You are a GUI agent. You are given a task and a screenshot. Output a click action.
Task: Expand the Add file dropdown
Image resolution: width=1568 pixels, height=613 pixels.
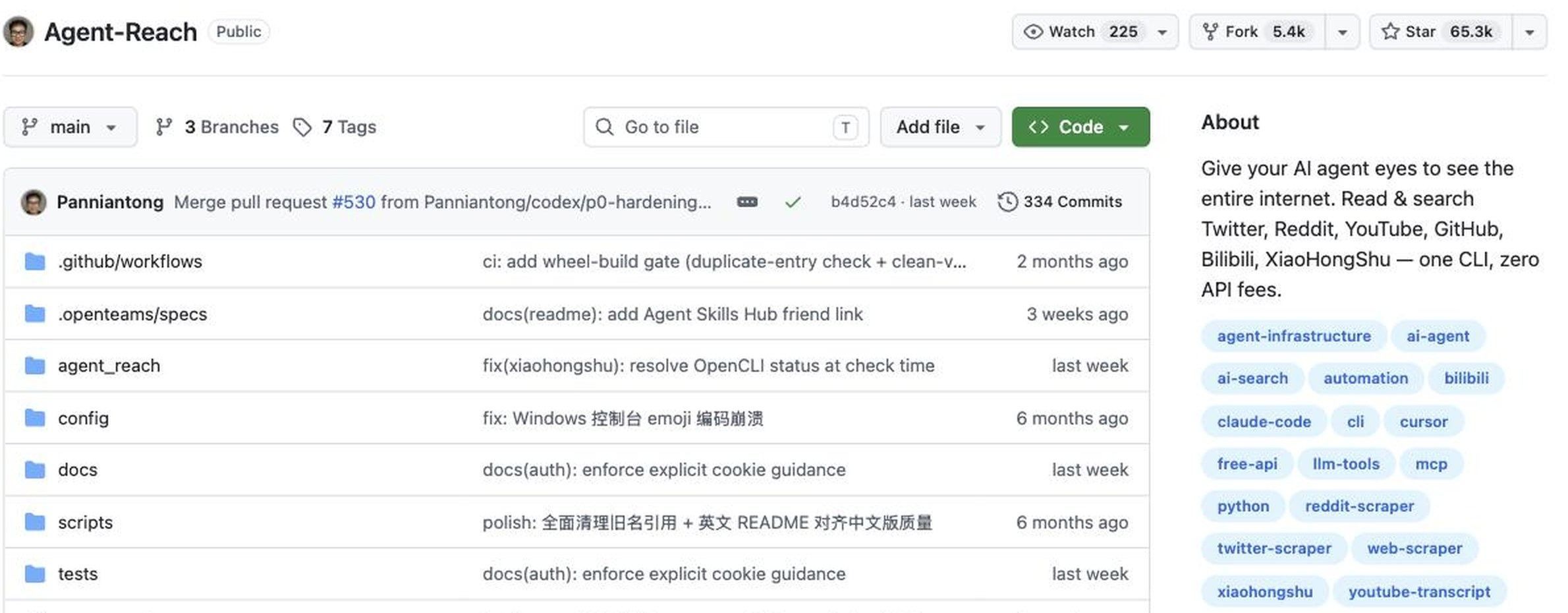click(x=940, y=127)
